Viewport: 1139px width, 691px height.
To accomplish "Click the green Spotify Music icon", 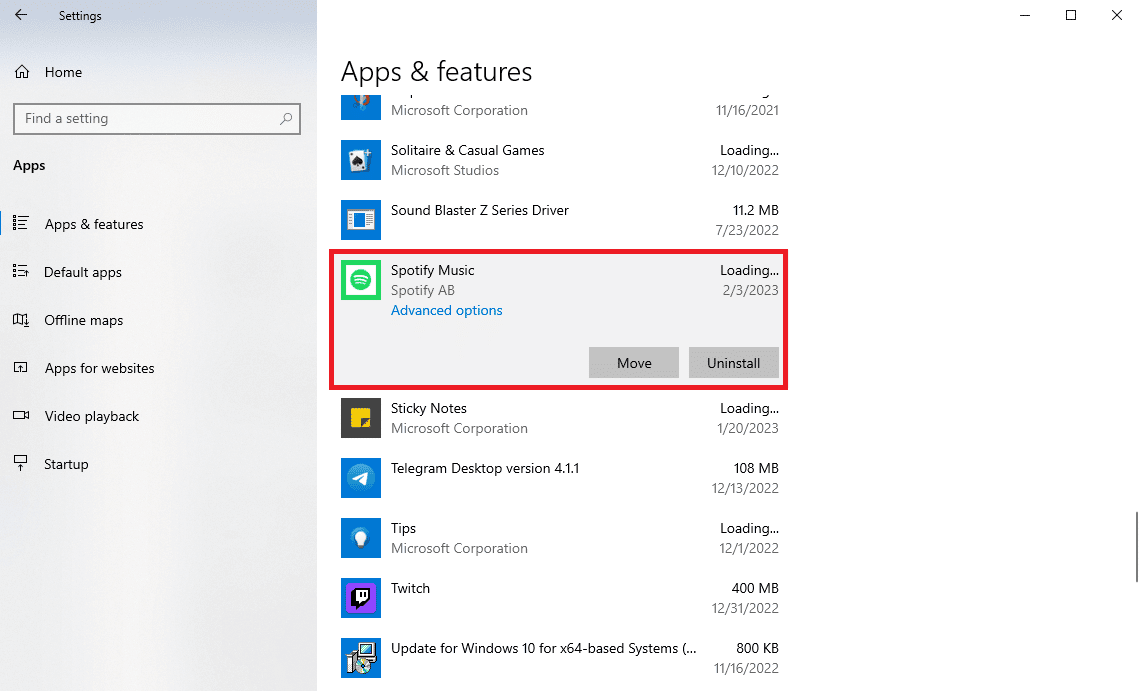I will 361,280.
